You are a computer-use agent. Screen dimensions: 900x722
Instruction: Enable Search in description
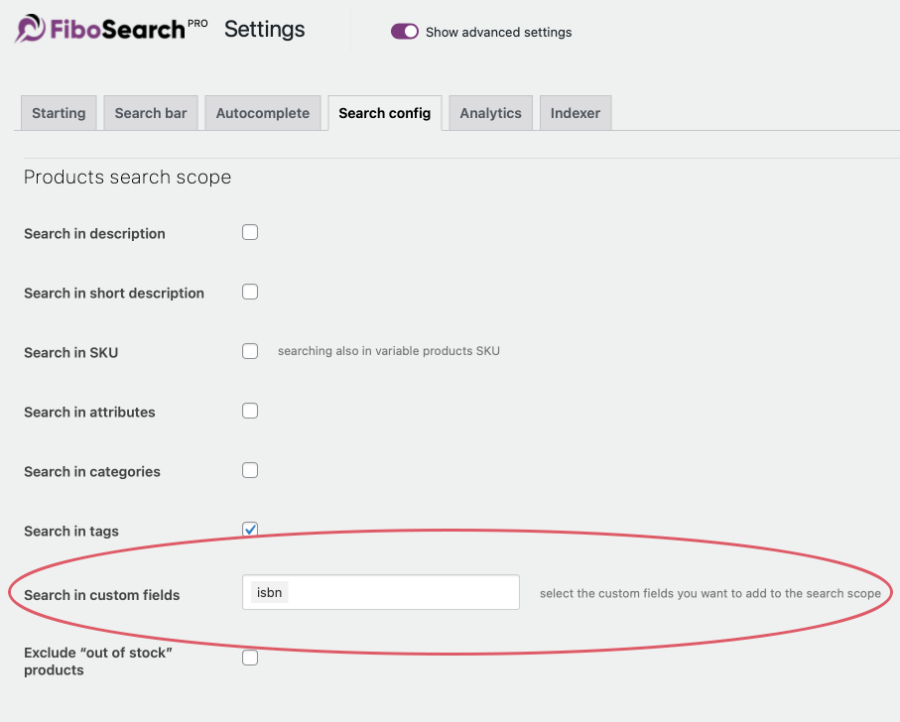point(249,231)
